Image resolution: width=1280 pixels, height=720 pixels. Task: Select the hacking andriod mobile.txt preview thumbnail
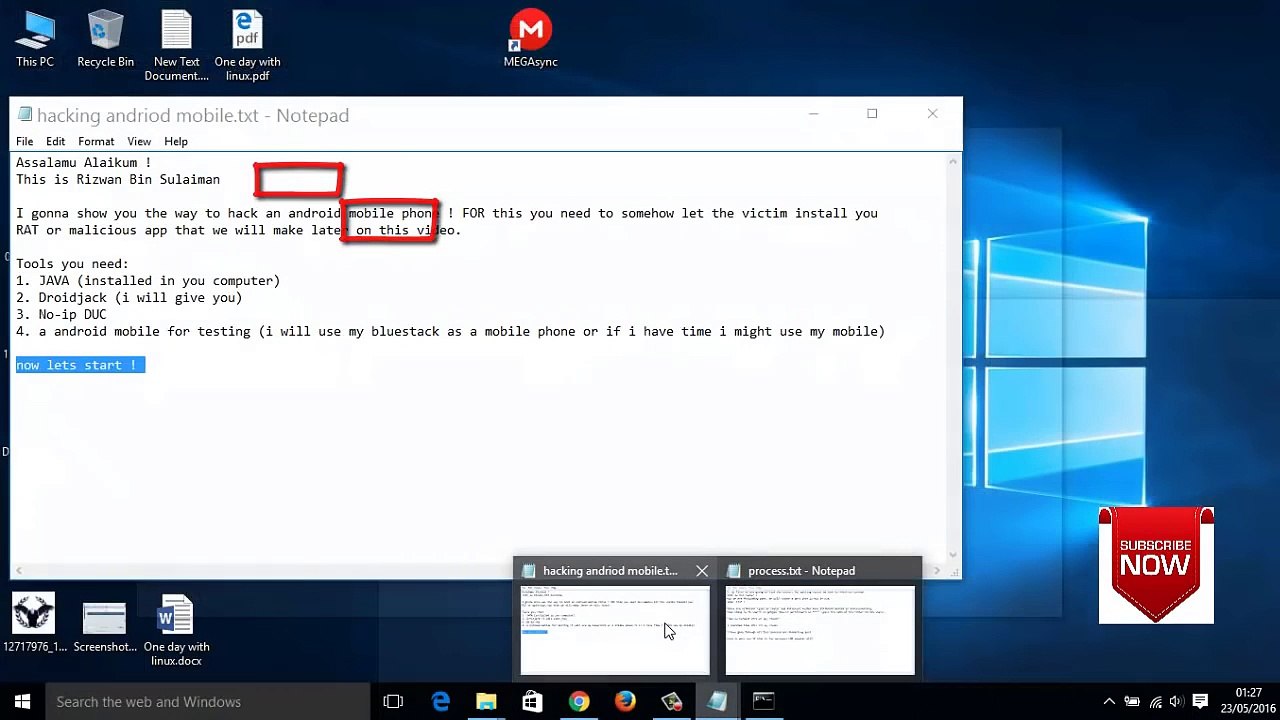tap(615, 630)
